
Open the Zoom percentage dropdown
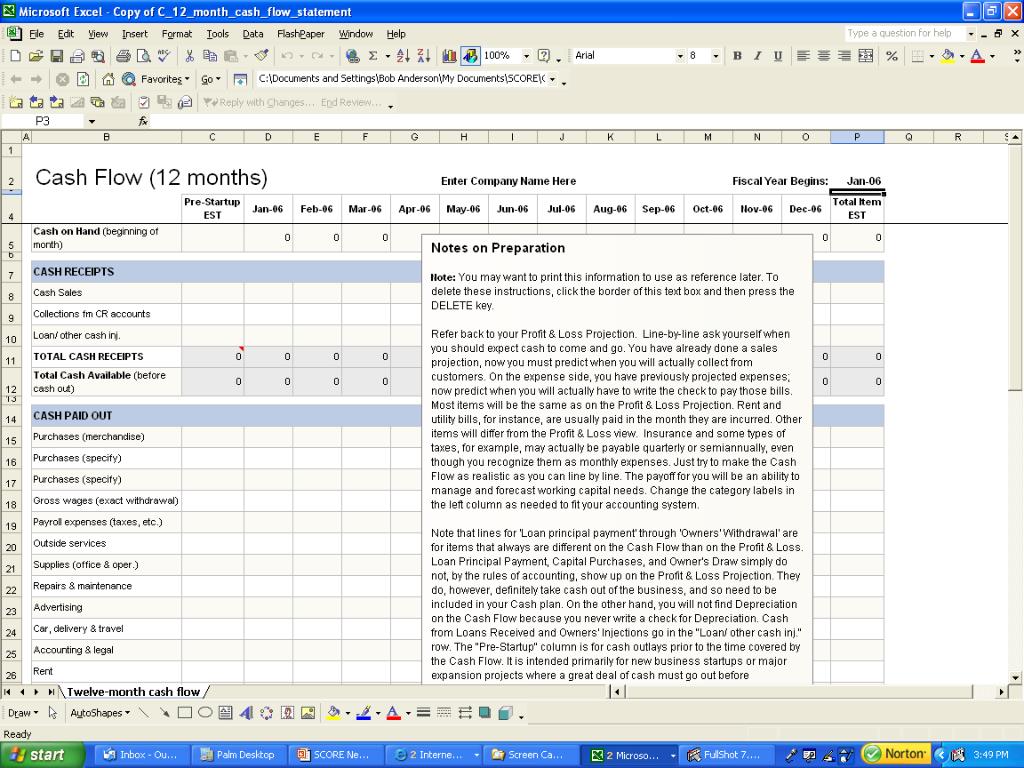526,56
